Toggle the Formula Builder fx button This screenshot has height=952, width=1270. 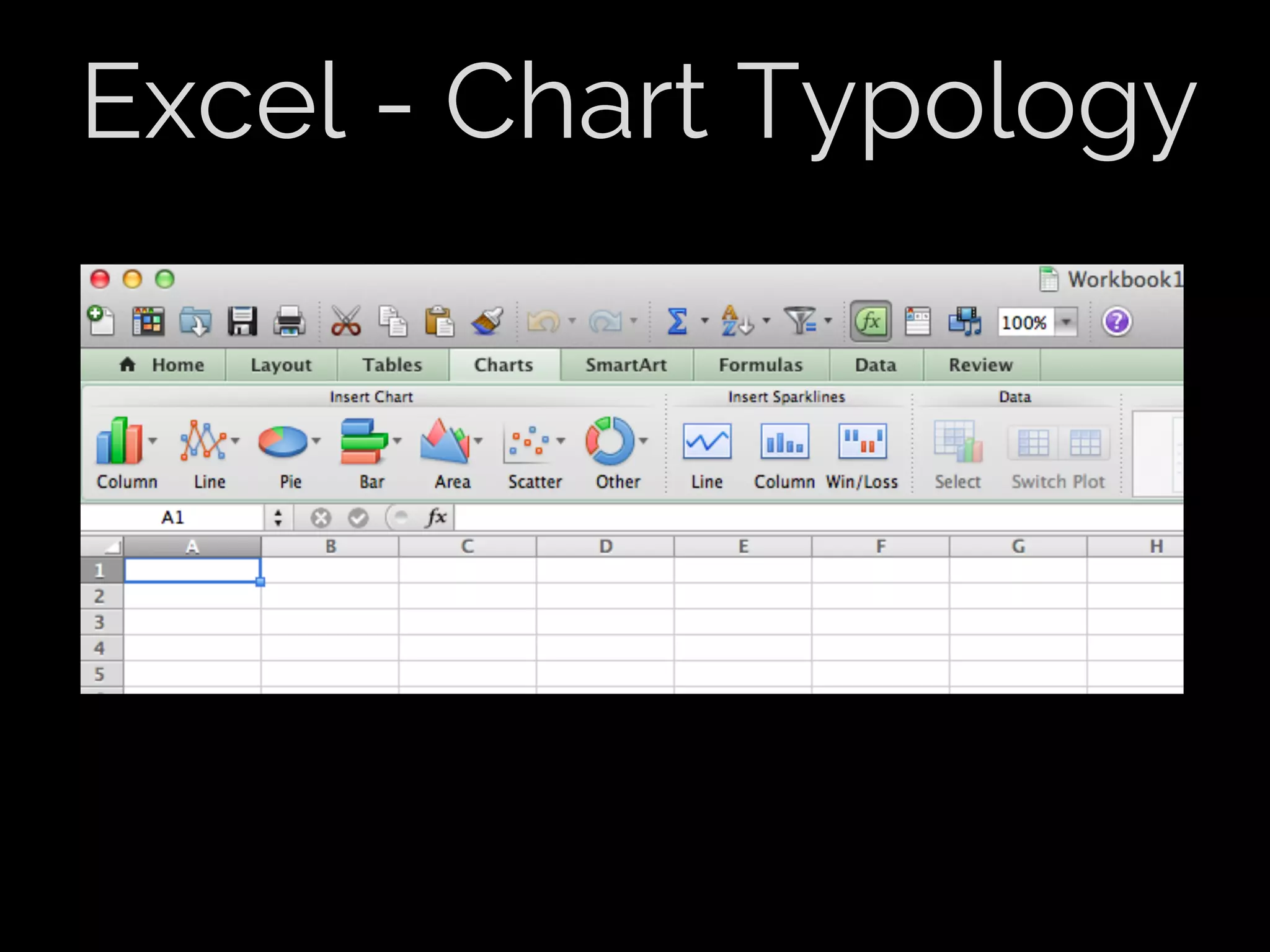point(871,321)
